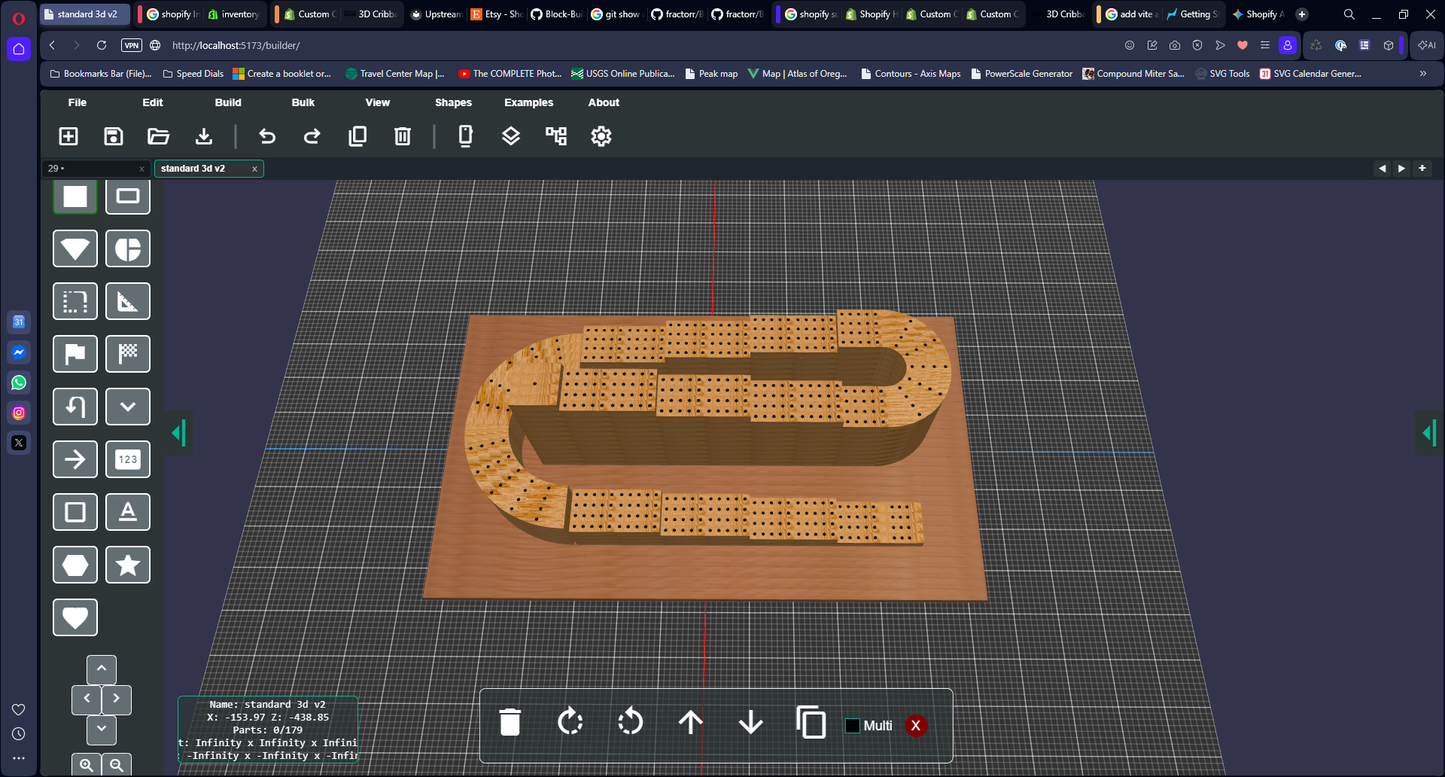
Task: Select the U-turn arrow tool
Action: (x=75, y=407)
